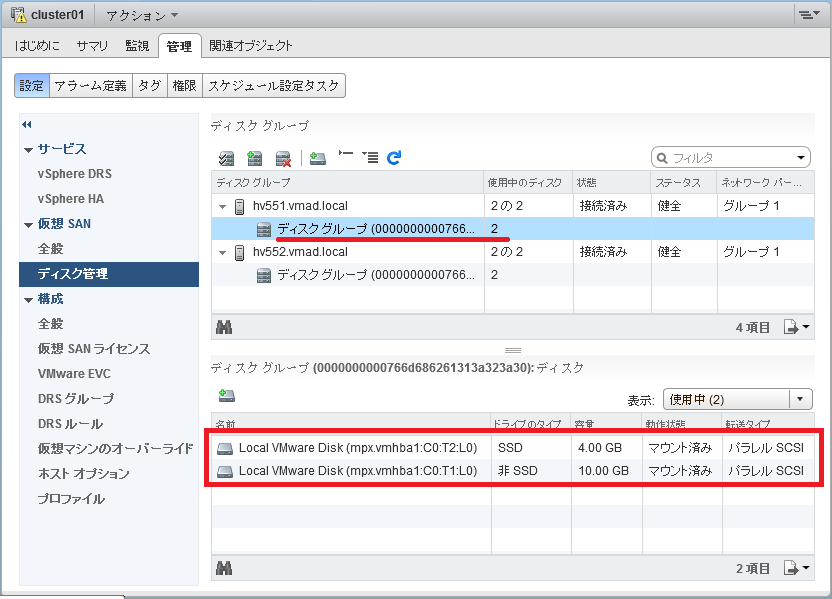Open DRS ルール
The width and height of the screenshot is (832, 599).
tap(71, 424)
